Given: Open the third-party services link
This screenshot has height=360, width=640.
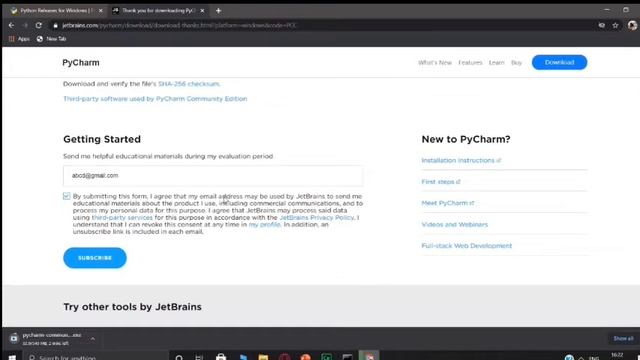Looking at the screenshot, I should pyautogui.click(x=122, y=218).
